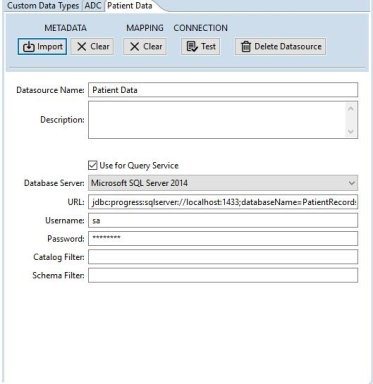Viewport: 373px width, 384px height.
Task: Click the Datasource Name label
Action: (x=50, y=90)
